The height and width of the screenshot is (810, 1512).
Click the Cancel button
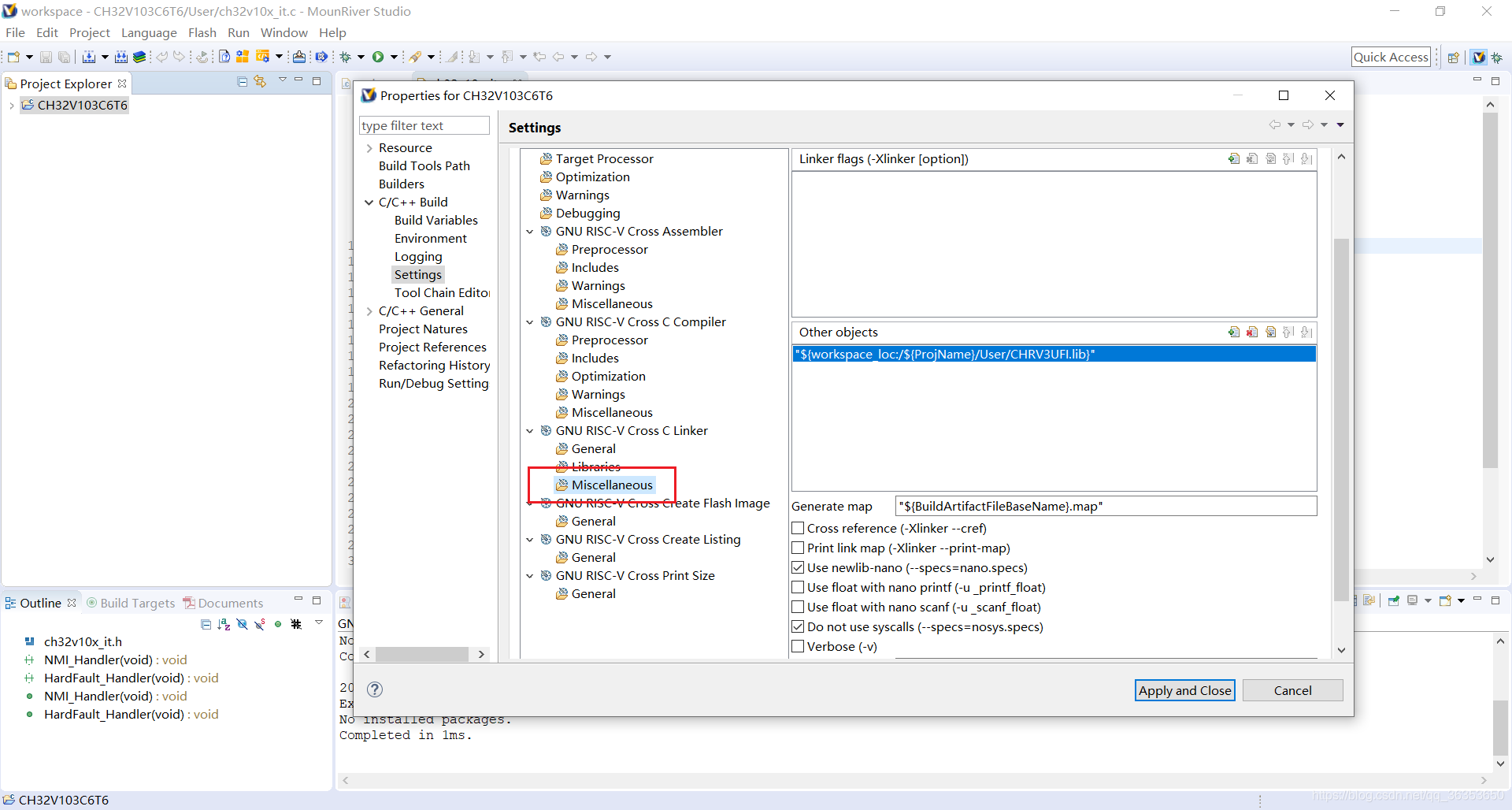(x=1292, y=690)
